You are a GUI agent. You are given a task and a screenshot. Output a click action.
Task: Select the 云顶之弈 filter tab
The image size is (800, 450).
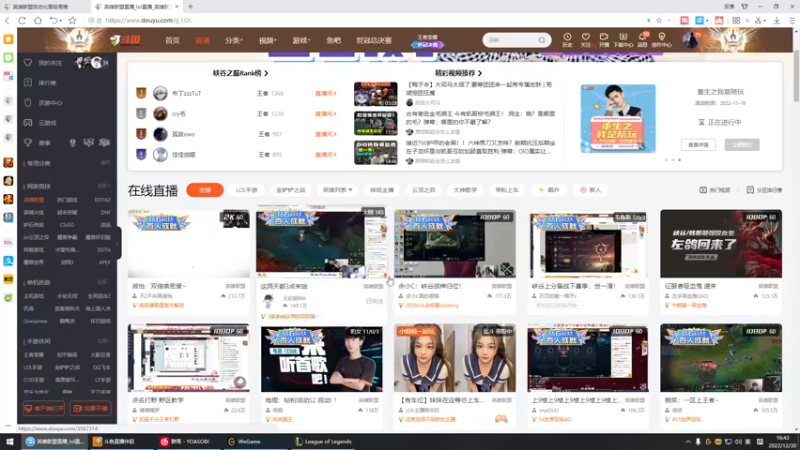[x=423, y=190]
